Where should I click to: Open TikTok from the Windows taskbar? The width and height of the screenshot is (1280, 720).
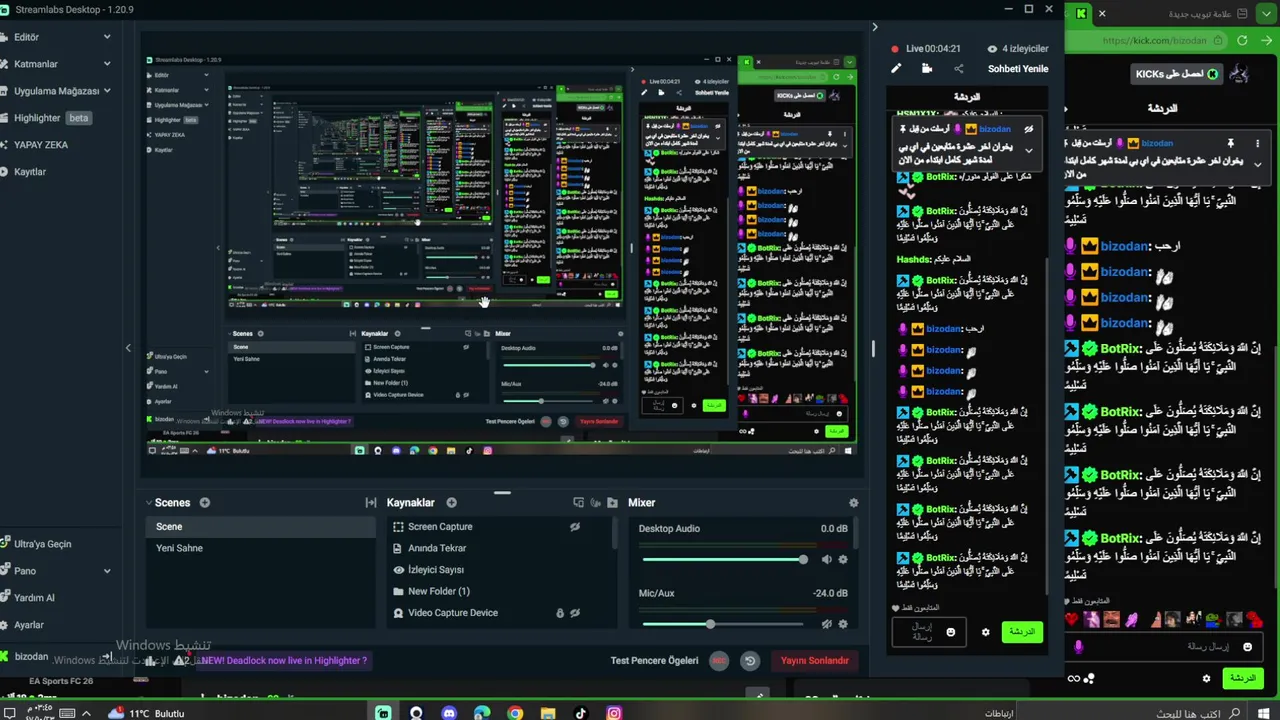pyautogui.click(x=581, y=713)
